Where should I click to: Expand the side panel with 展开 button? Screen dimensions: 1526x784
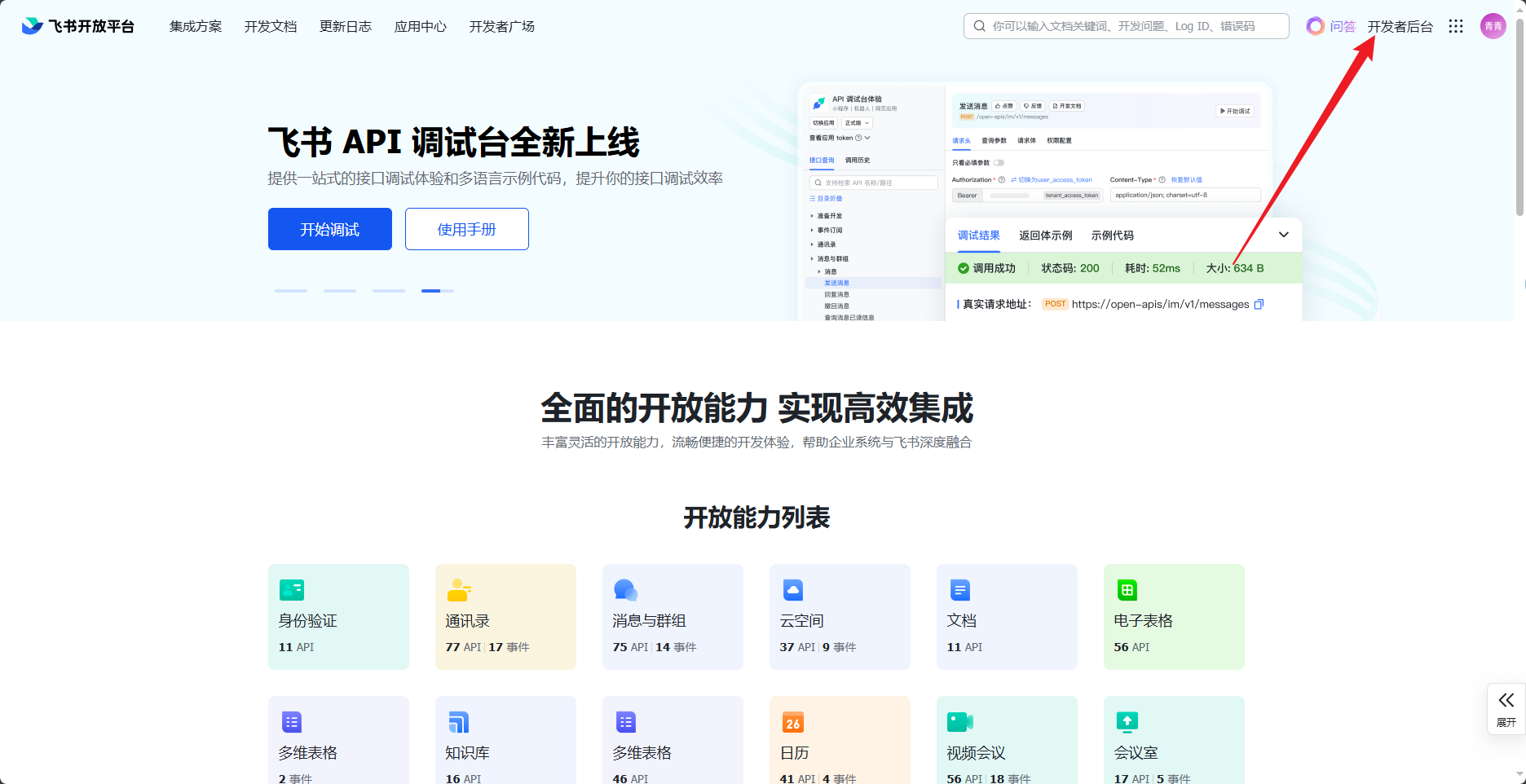pos(1506,709)
